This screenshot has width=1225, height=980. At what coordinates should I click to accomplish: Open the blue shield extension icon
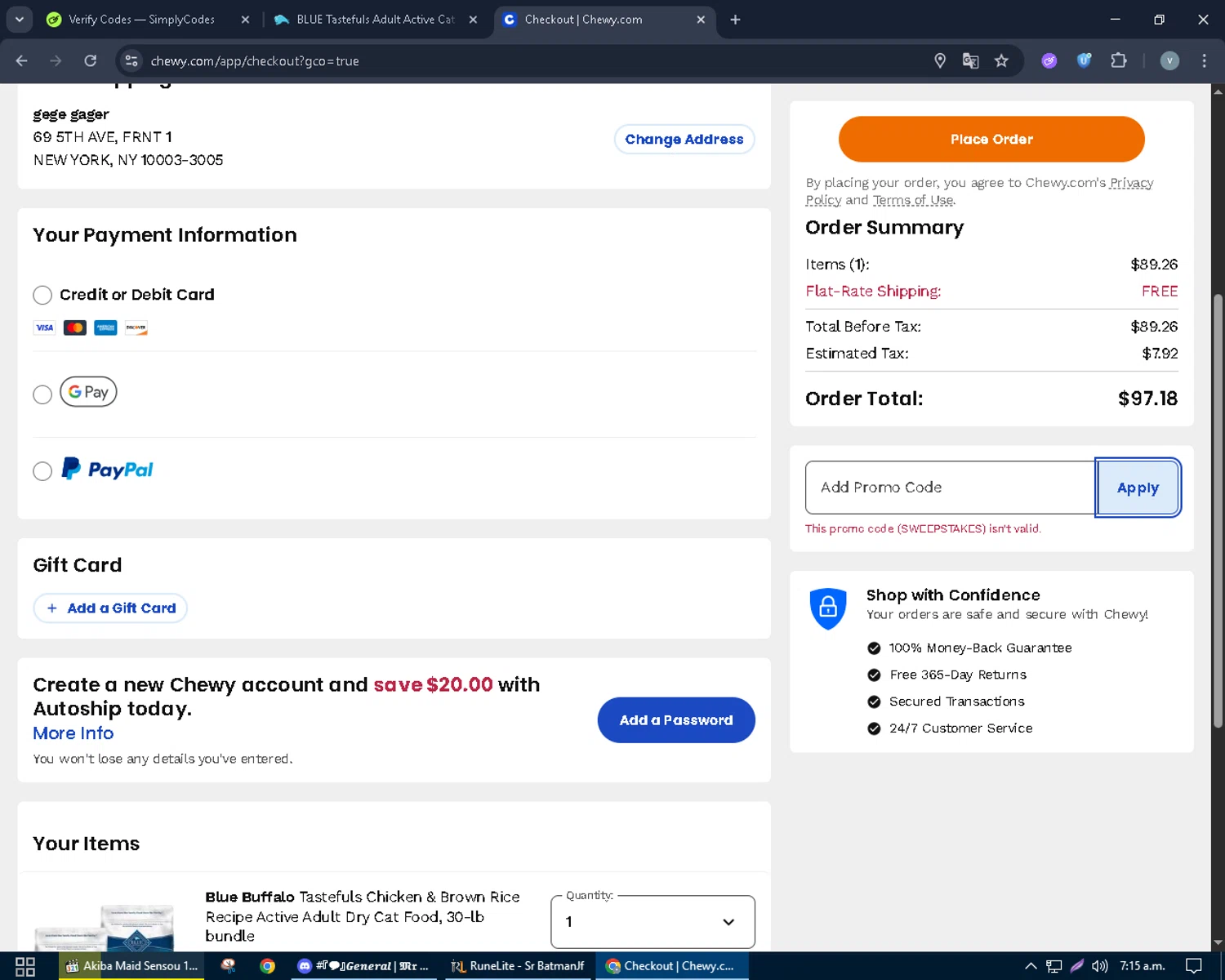pos(1084,60)
